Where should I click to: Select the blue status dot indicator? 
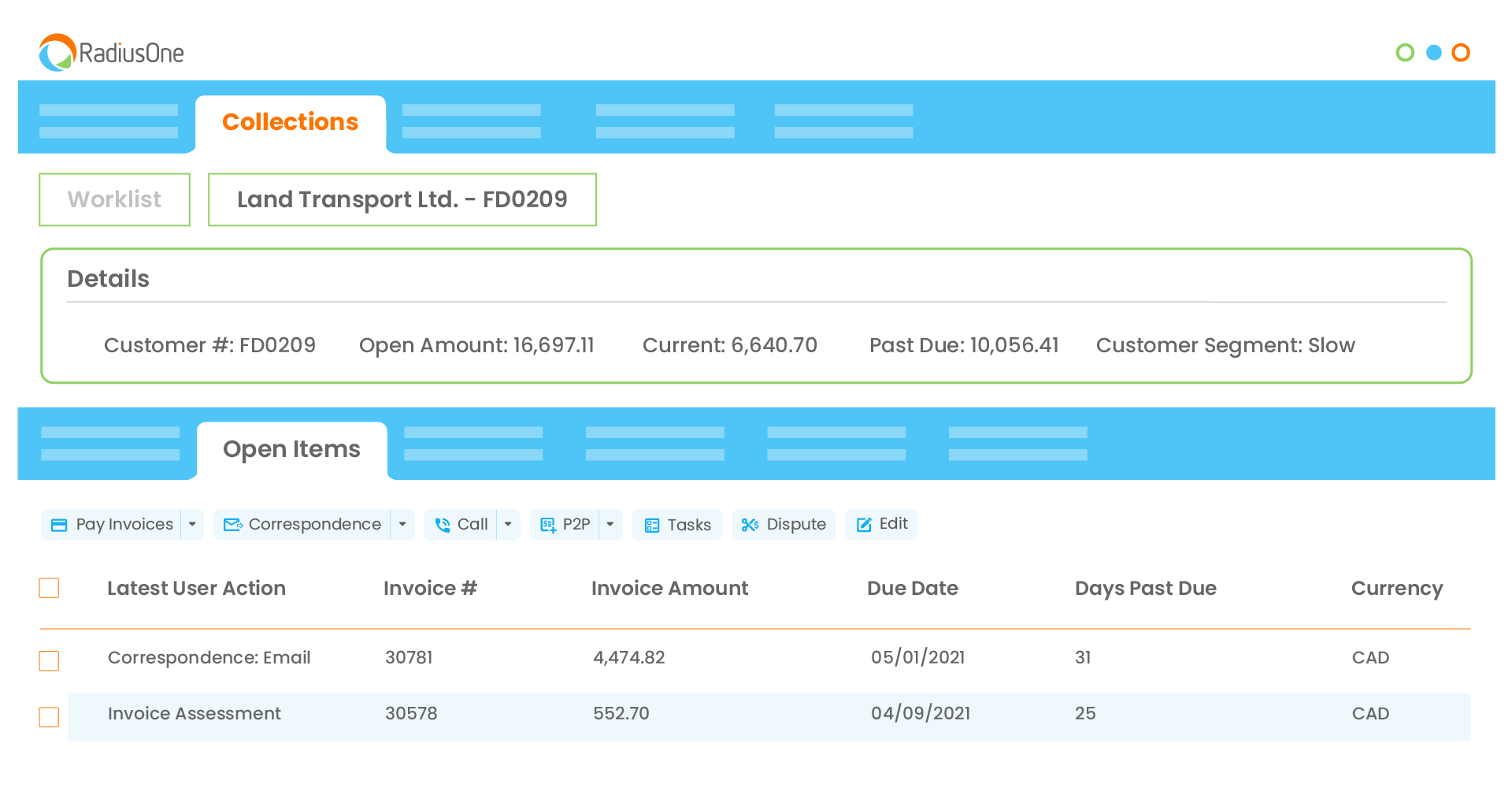(x=1433, y=53)
